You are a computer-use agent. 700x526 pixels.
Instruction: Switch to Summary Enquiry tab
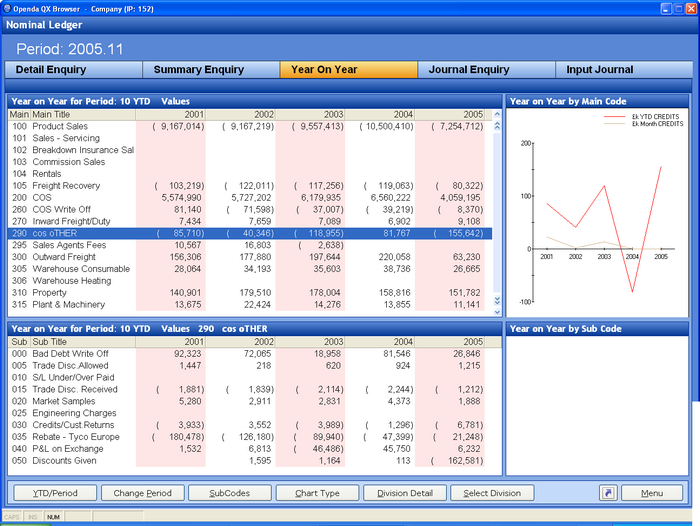[x=211, y=70]
